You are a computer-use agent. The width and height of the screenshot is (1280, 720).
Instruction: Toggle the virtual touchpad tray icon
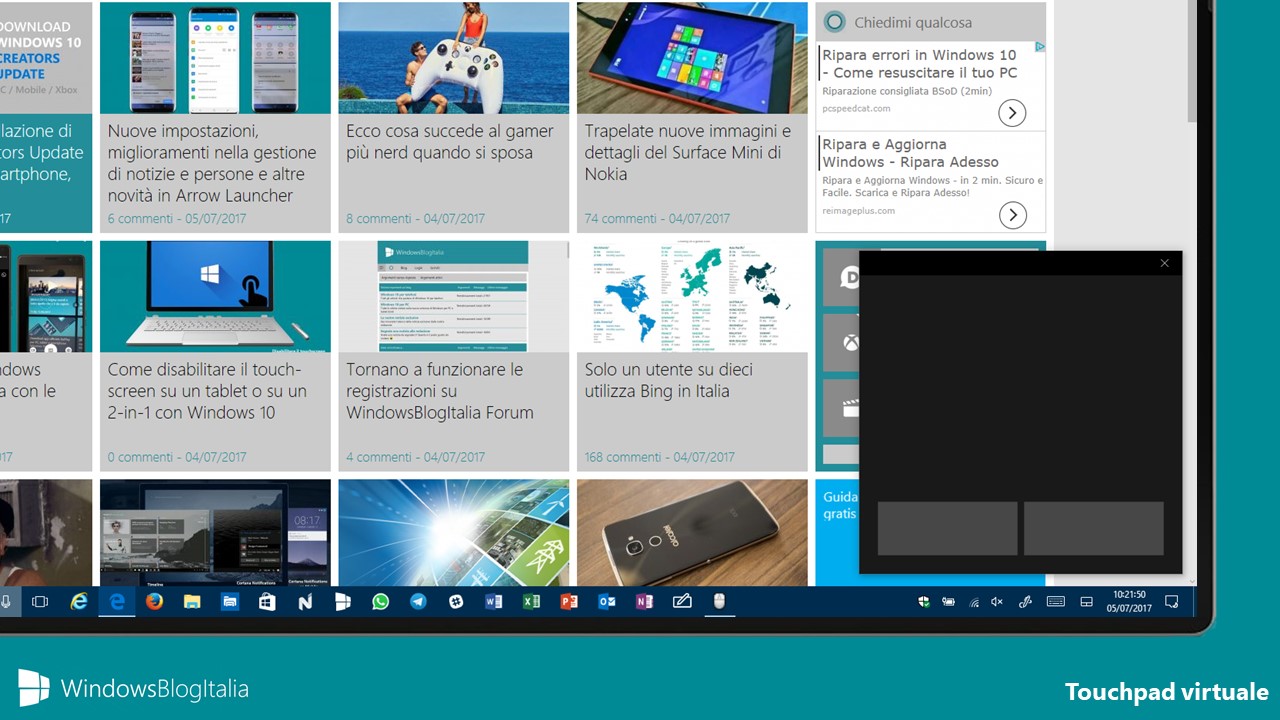coord(1086,602)
